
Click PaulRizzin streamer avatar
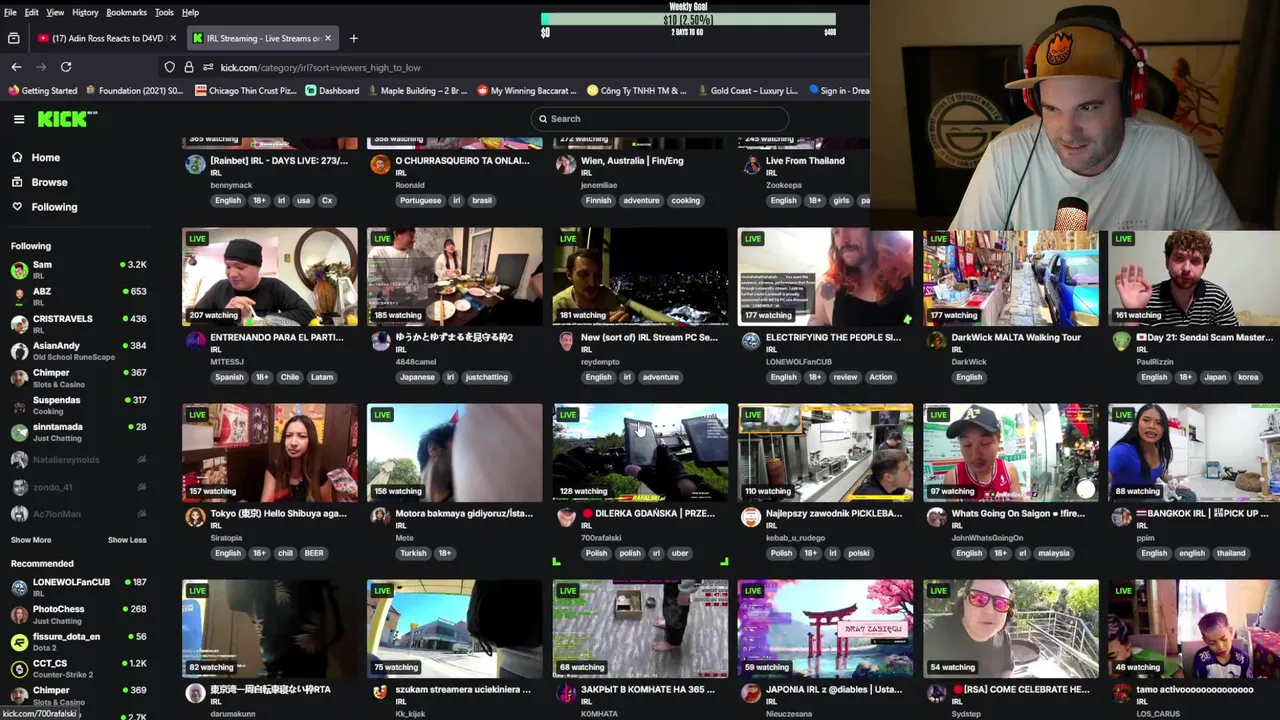coord(1121,341)
